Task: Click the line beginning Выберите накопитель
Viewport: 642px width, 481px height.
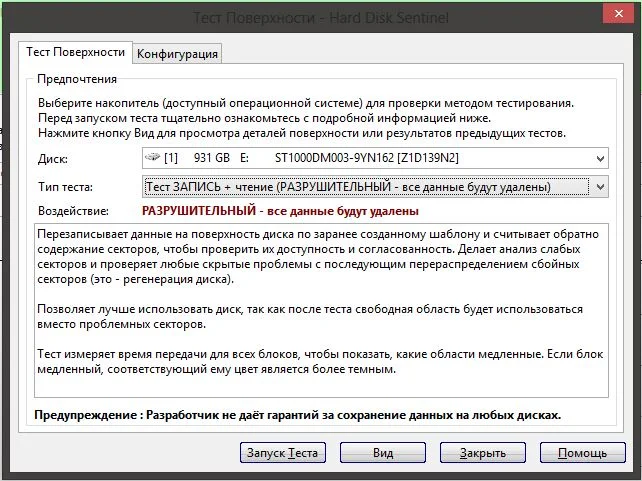Action: 306,103
